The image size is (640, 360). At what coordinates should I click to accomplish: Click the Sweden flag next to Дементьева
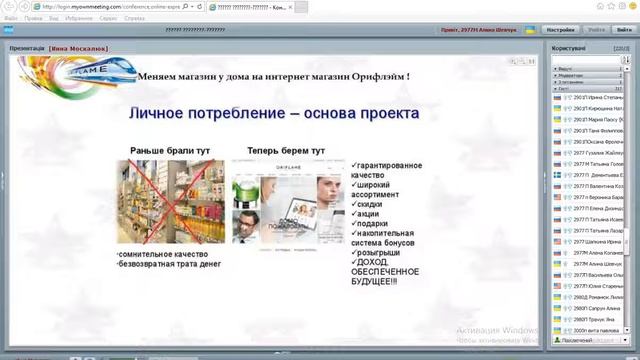coord(557,175)
